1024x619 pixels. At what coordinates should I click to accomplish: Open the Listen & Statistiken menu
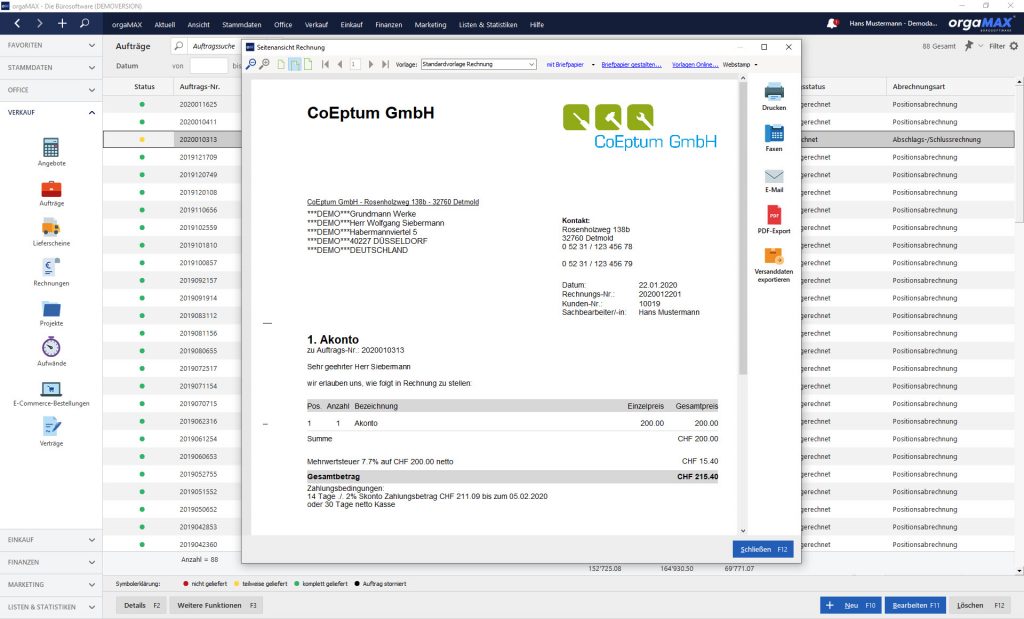488,25
